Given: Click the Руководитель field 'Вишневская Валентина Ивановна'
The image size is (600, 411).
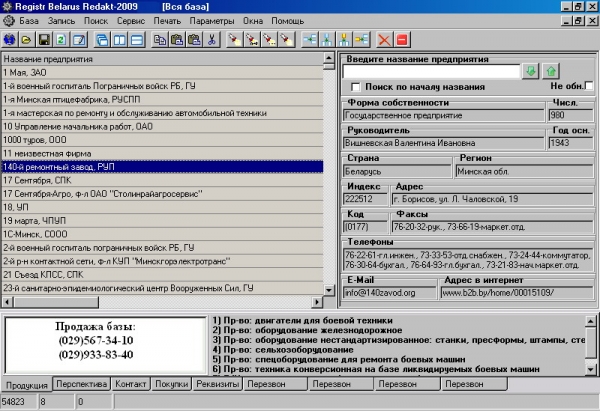Looking at the screenshot, I should [x=443, y=143].
